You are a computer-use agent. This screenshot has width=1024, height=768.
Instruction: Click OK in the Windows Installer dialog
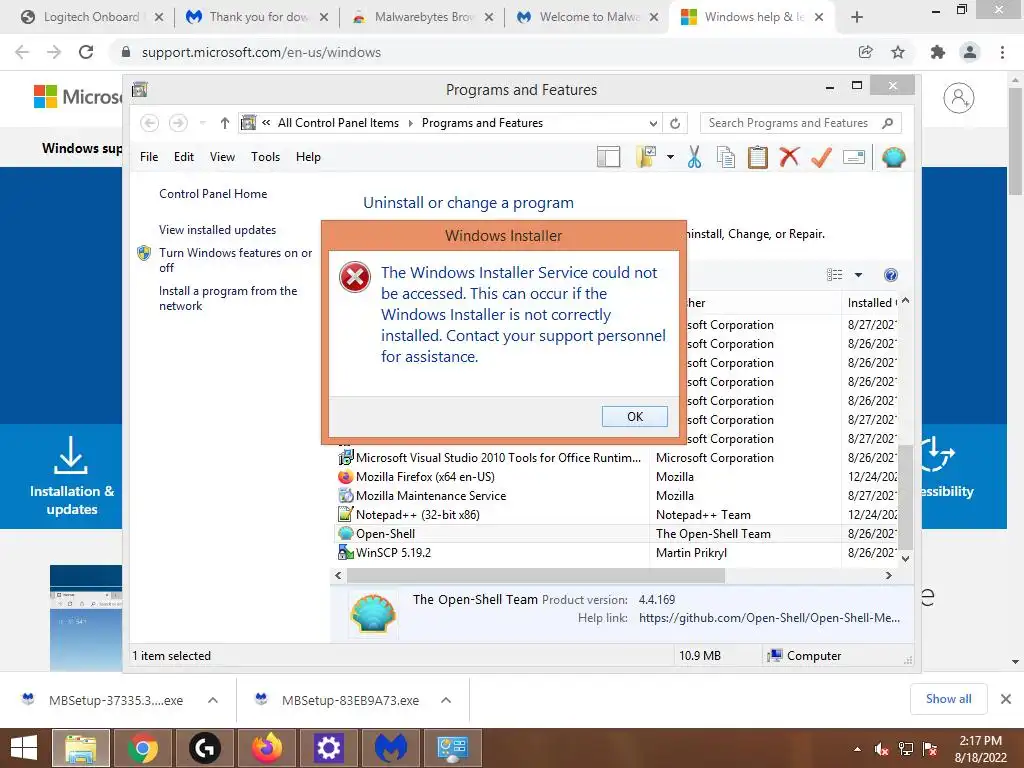(634, 417)
